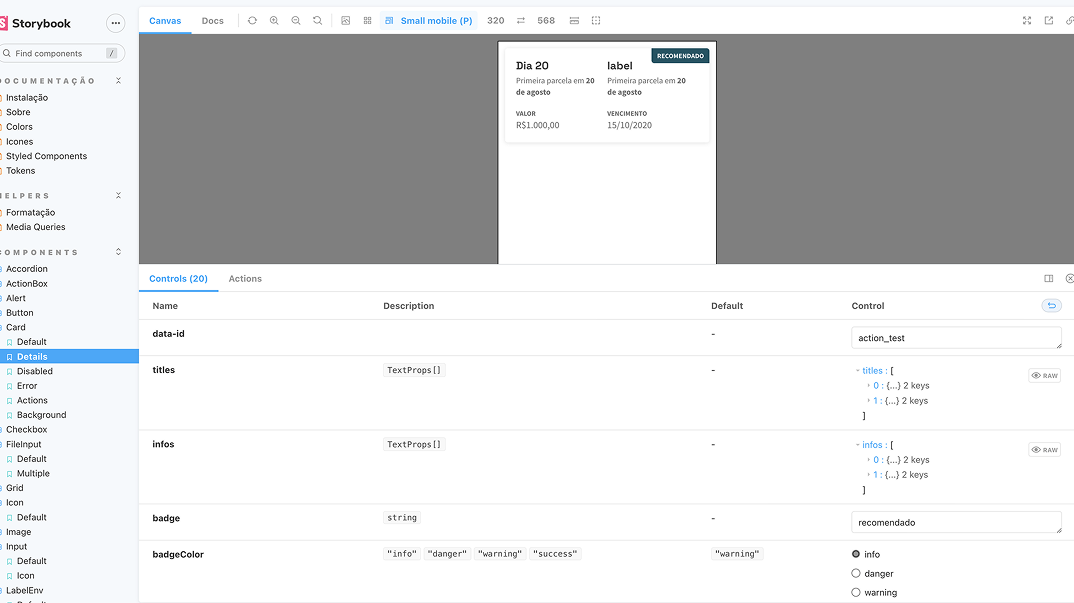
Task: Switch to the Canvas tab
Action: point(165,21)
